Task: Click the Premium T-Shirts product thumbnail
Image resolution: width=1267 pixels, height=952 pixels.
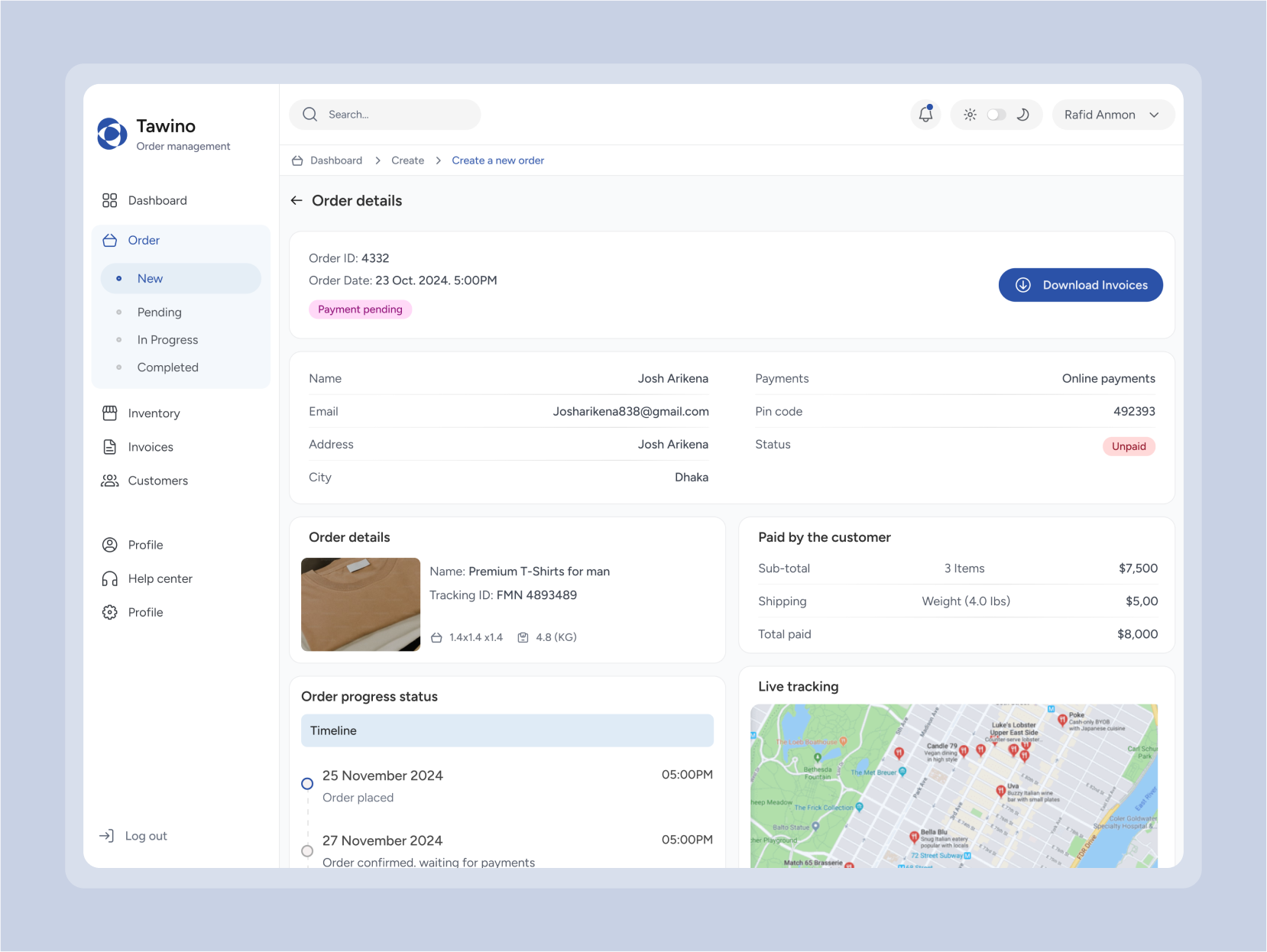Action: [x=360, y=604]
